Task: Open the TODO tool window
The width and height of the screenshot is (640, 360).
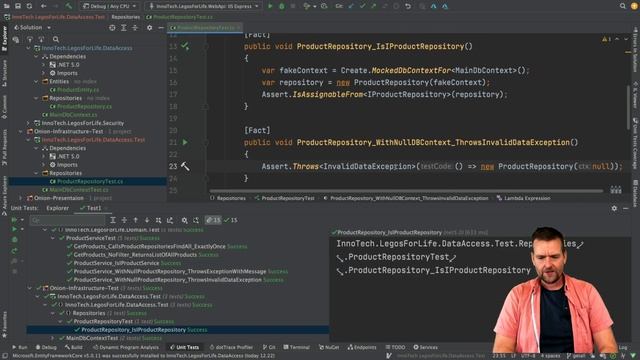Action: (396, 347)
